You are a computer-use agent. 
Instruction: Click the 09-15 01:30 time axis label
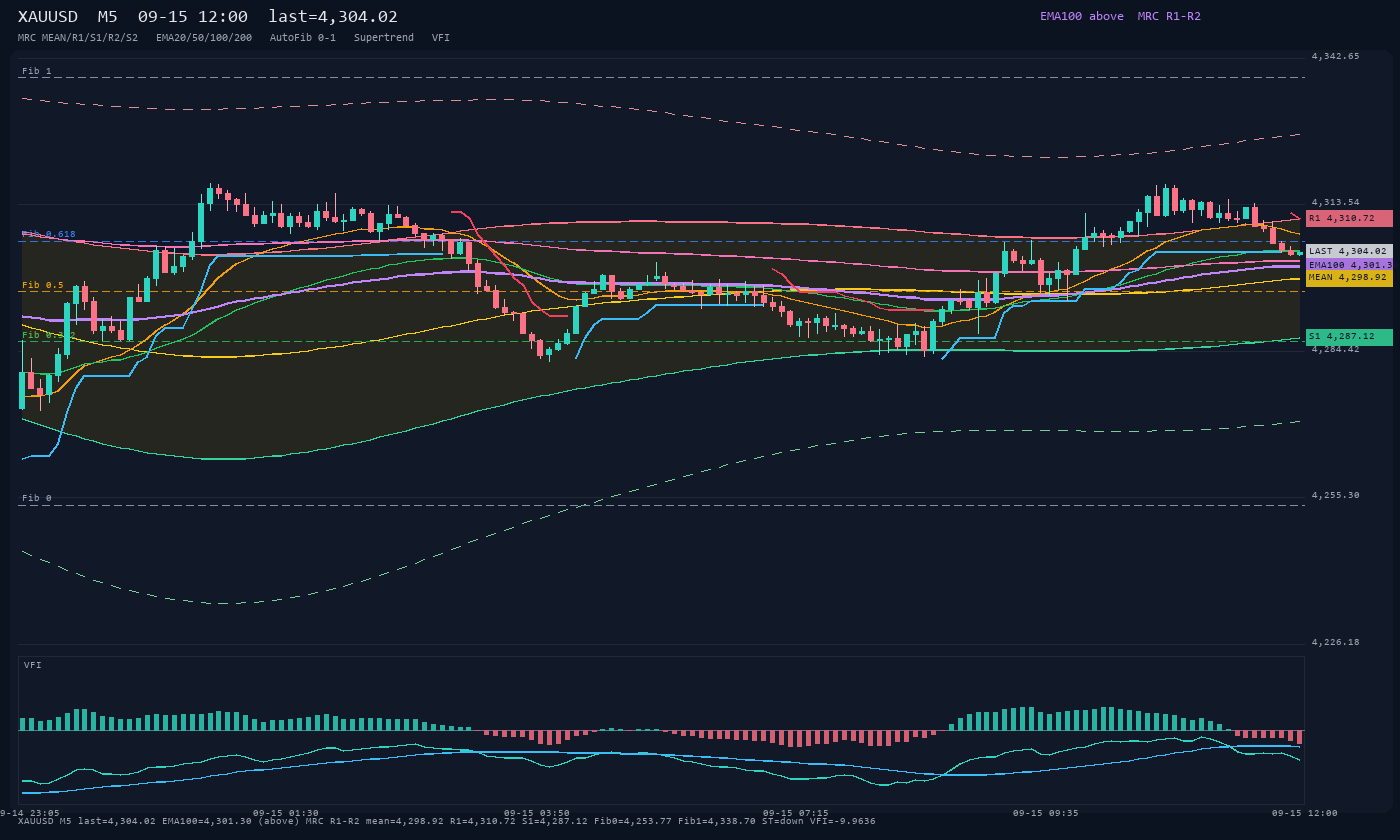pyautogui.click(x=286, y=813)
